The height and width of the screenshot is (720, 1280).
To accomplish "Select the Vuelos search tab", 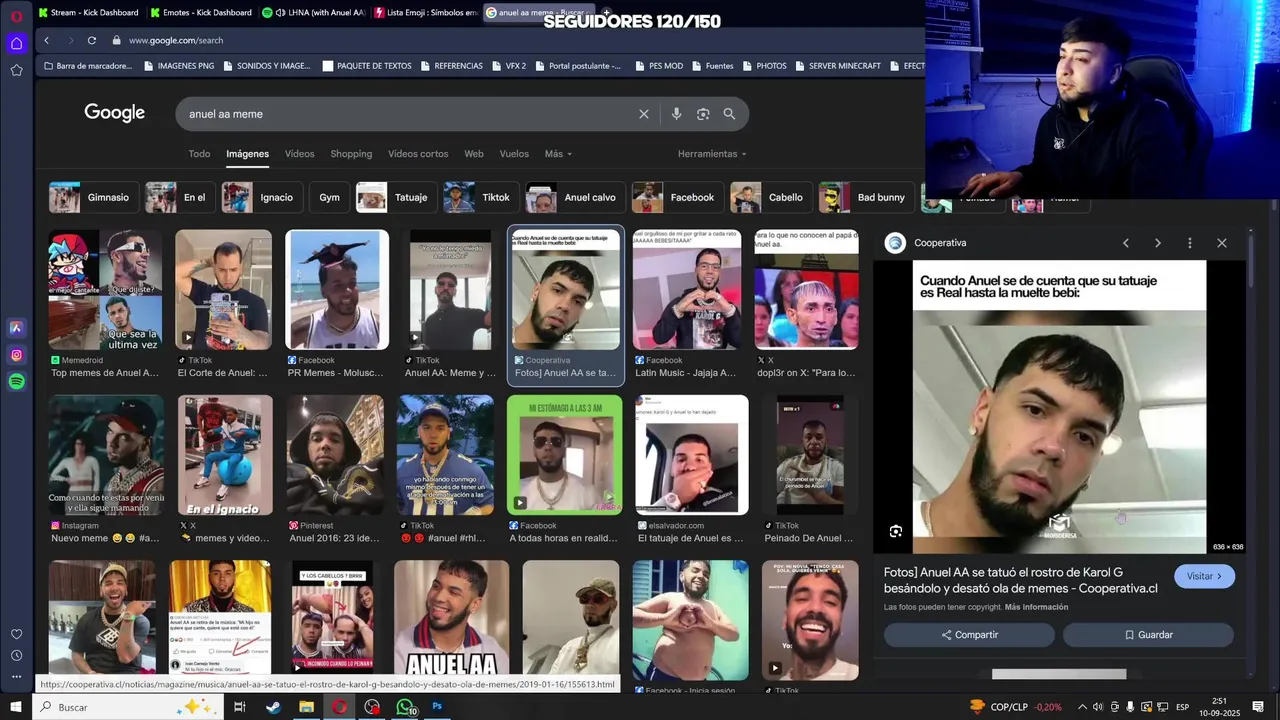I will [514, 154].
